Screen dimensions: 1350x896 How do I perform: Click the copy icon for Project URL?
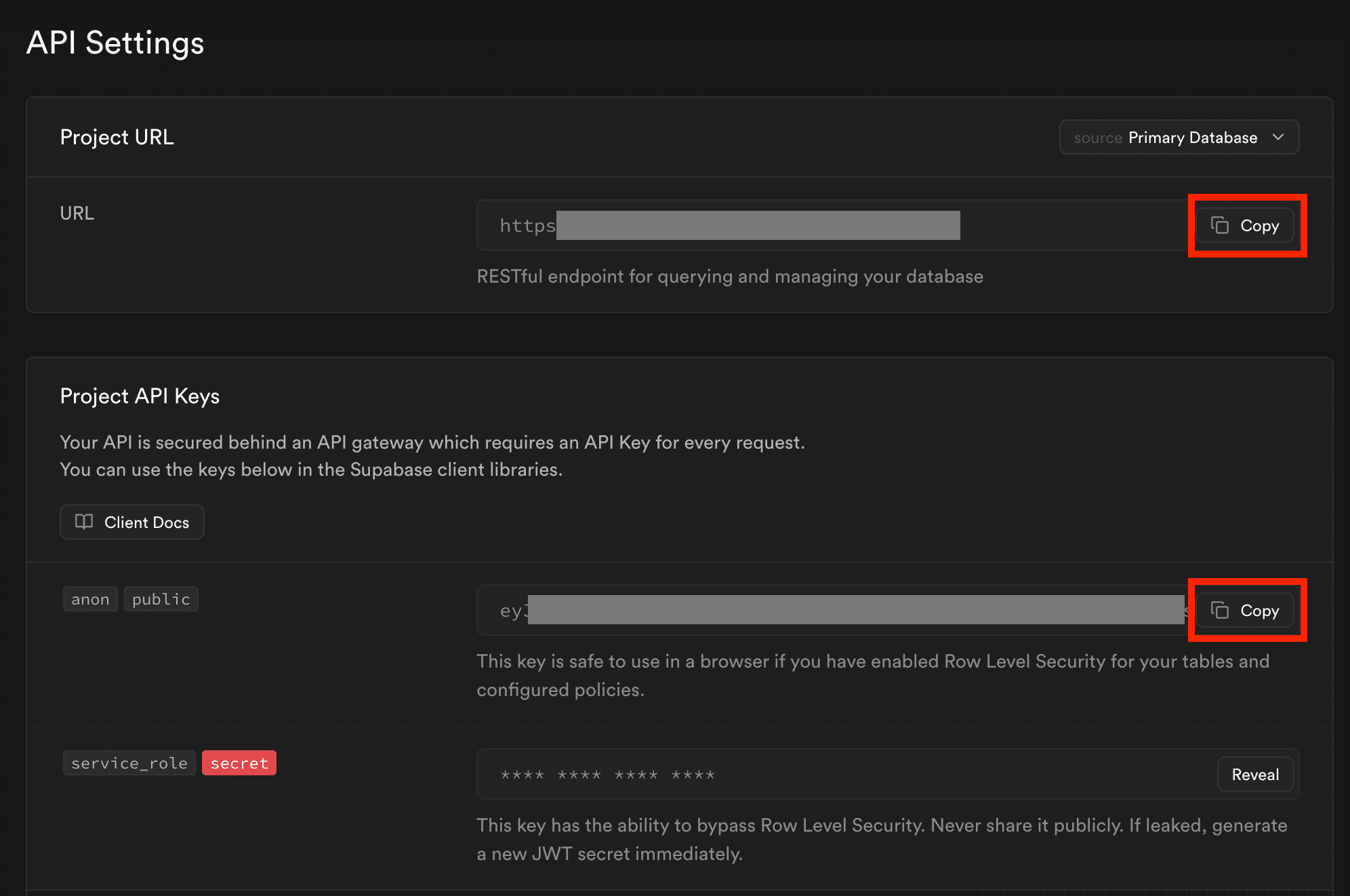coord(1220,226)
